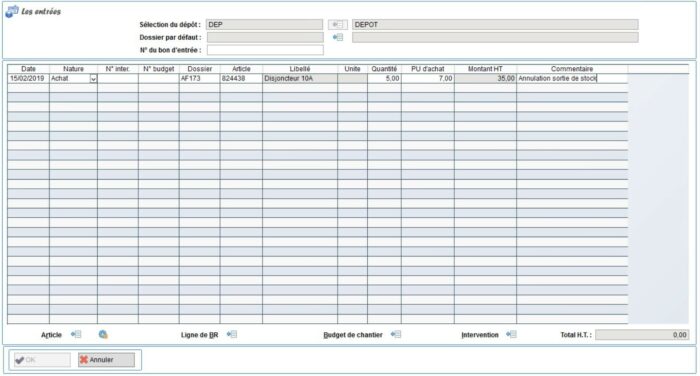The width and height of the screenshot is (700, 376).
Task: Select the dossier cell AF173
Action: click(200, 79)
